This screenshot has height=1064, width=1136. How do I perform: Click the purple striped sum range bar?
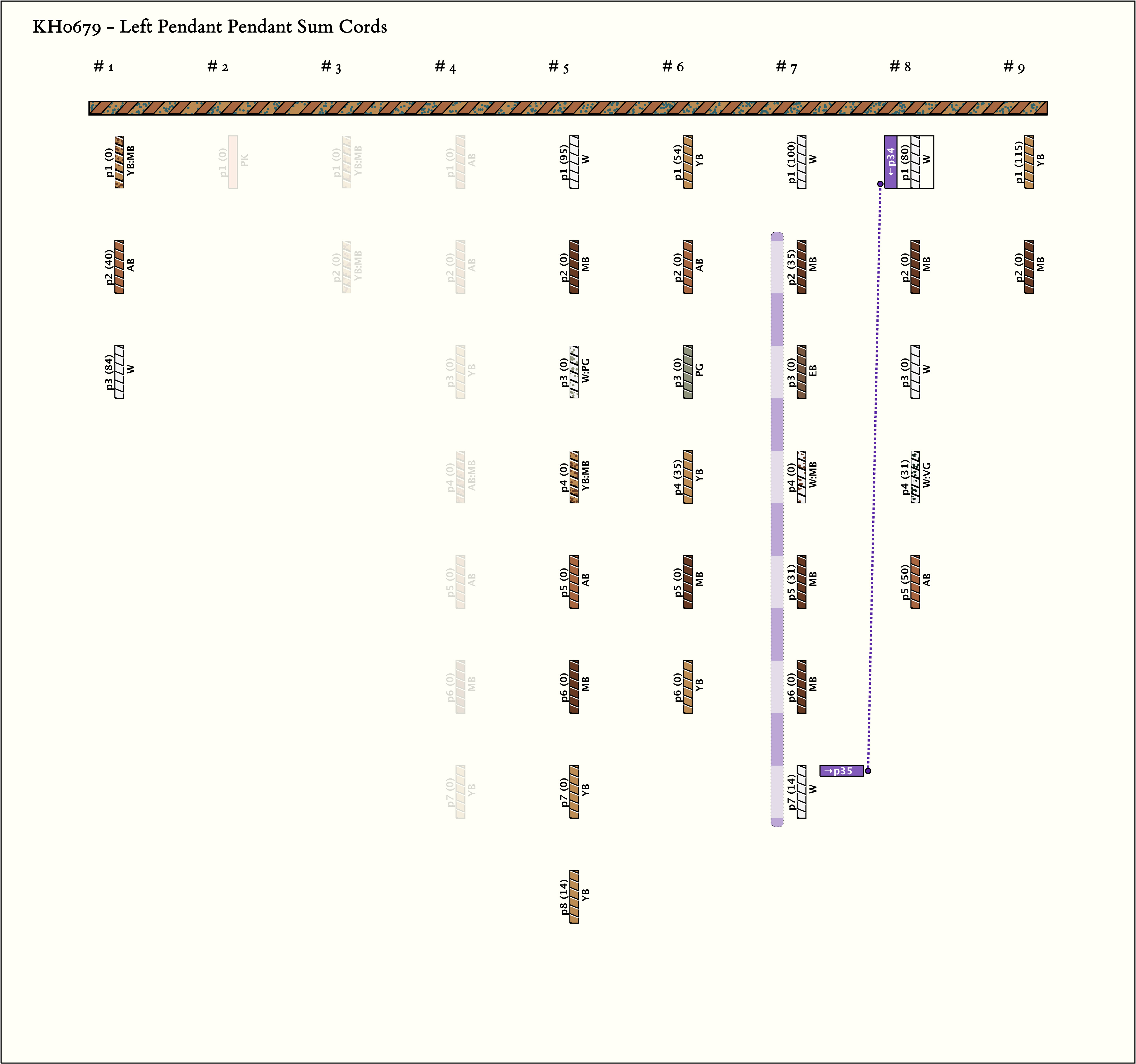776,529
